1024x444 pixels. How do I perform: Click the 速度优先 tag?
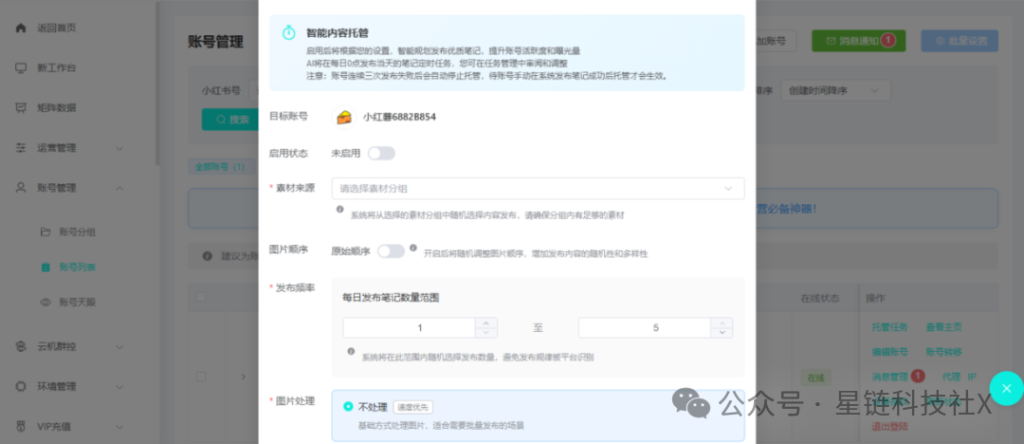[x=413, y=407]
